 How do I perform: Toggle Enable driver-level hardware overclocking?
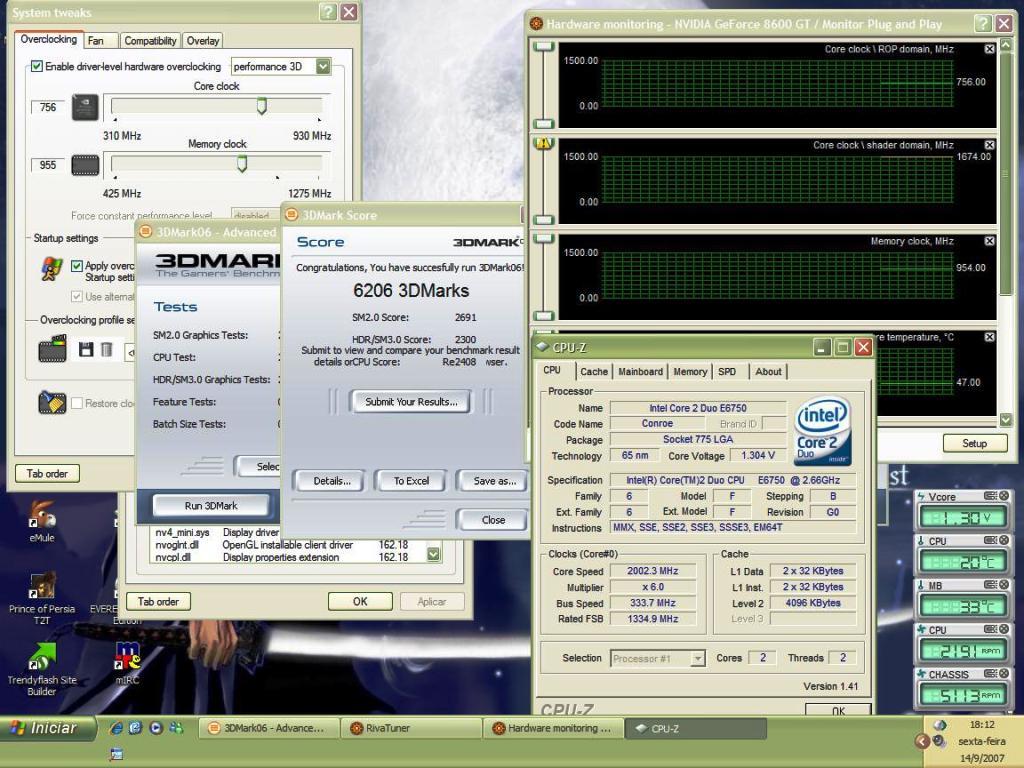point(37,67)
